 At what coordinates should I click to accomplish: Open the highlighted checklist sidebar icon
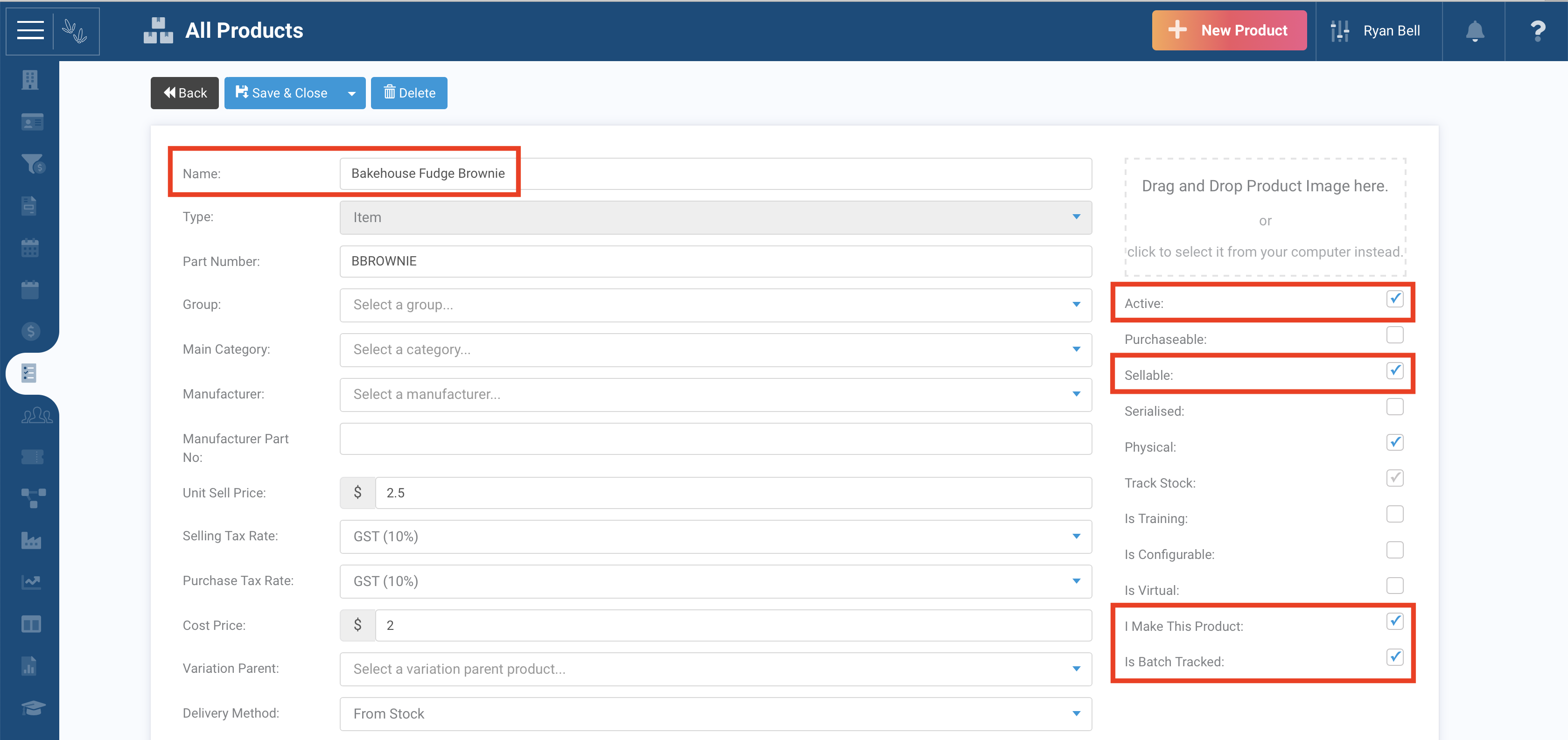pyautogui.click(x=28, y=373)
